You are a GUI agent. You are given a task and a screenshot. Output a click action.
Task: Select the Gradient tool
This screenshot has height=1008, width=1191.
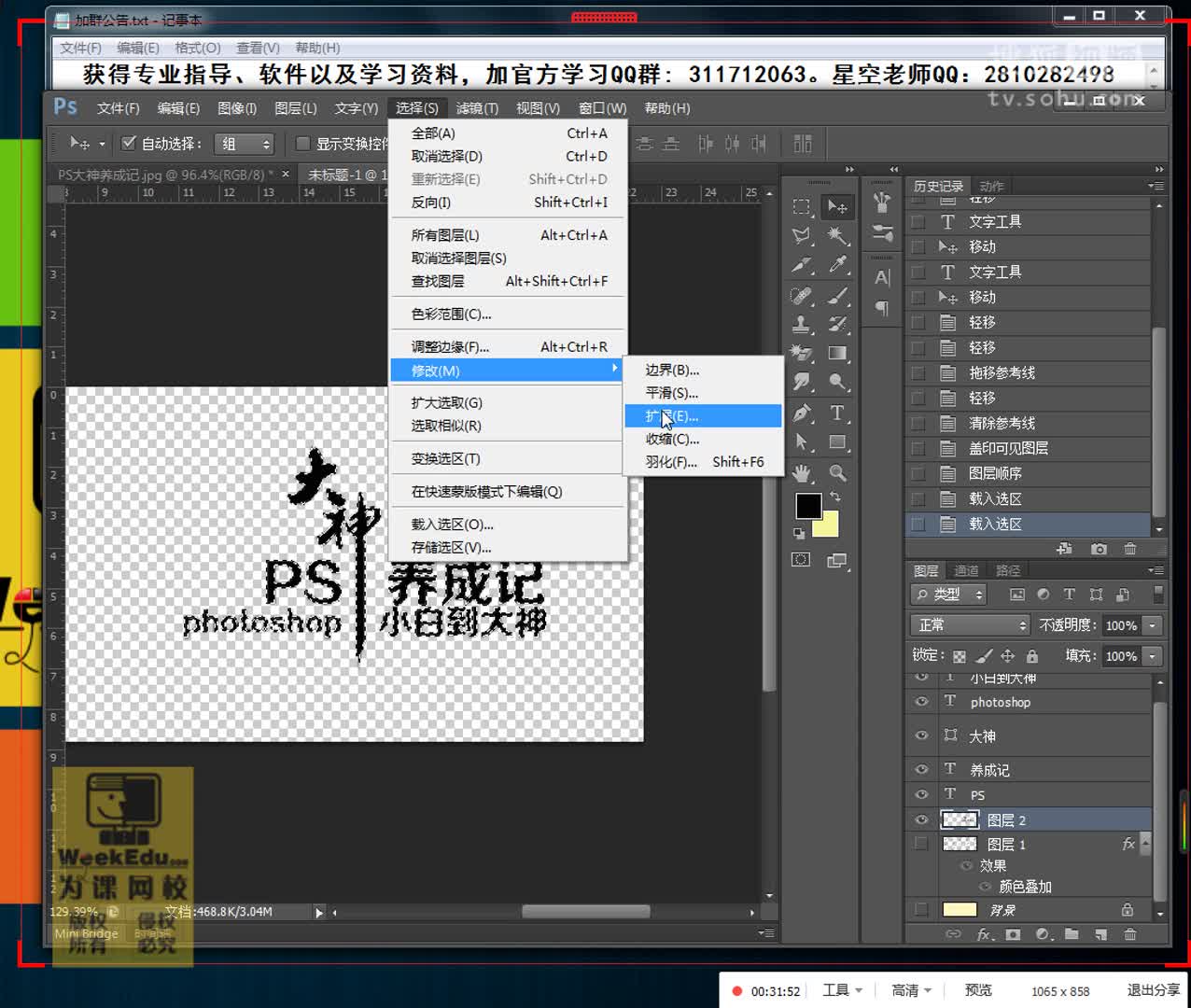coord(837,354)
